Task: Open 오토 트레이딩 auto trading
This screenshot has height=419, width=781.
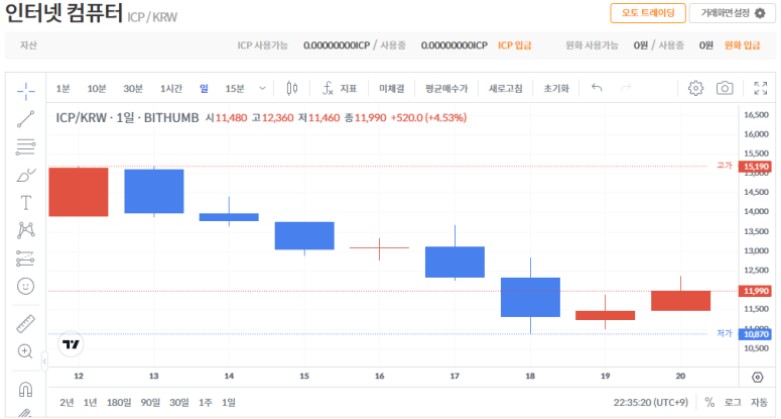Action: [x=648, y=13]
